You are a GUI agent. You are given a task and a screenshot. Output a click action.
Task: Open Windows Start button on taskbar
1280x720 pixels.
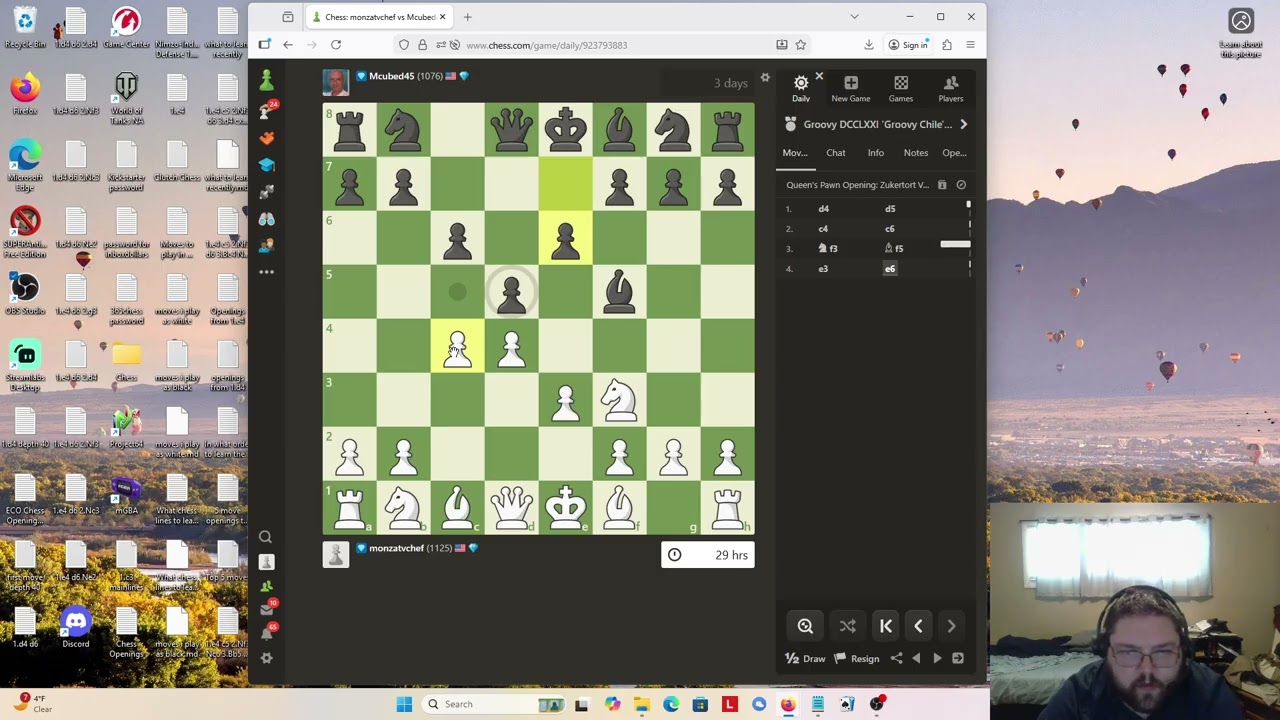pyautogui.click(x=404, y=704)
